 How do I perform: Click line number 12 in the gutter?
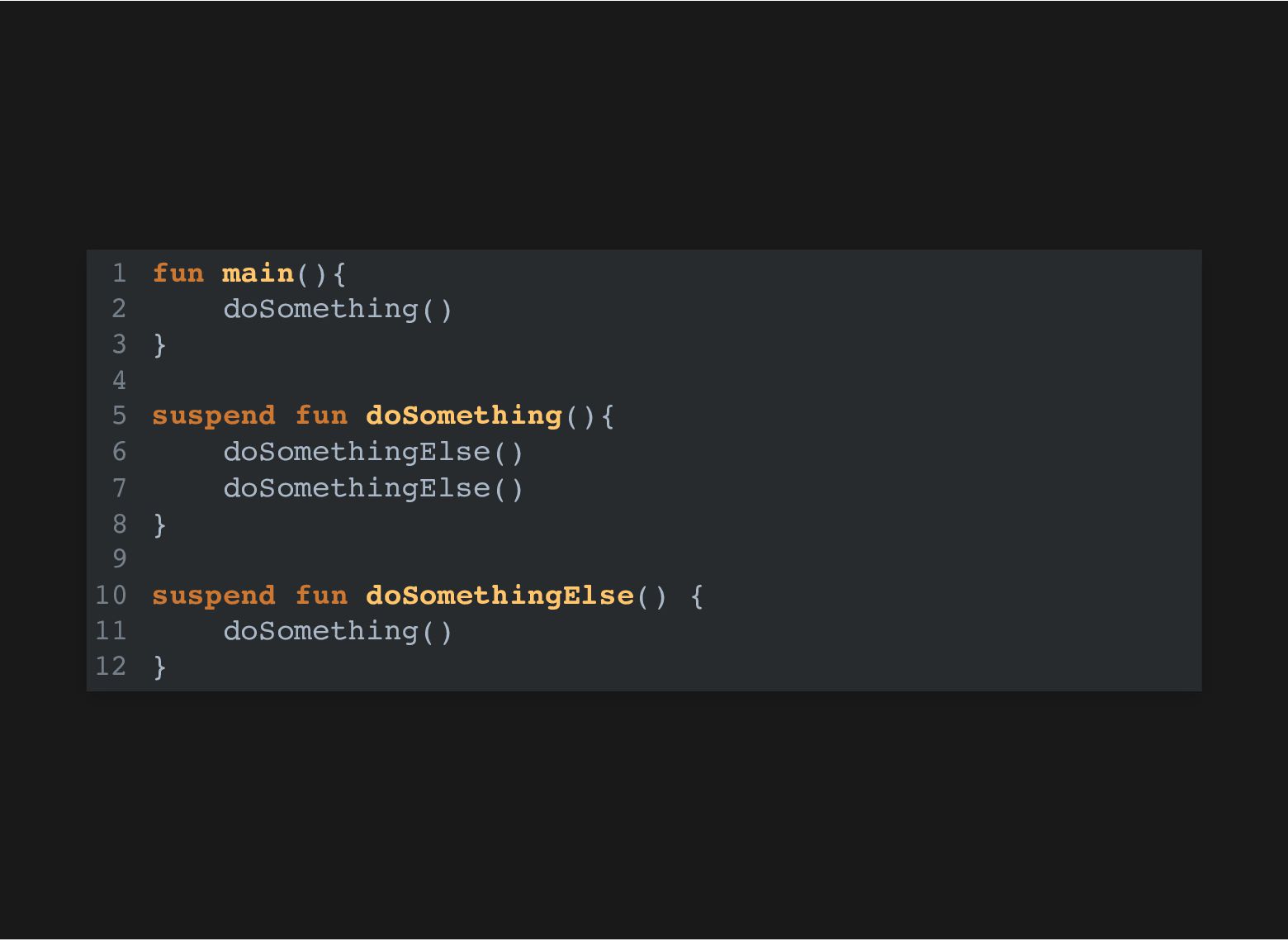[111, 667]
